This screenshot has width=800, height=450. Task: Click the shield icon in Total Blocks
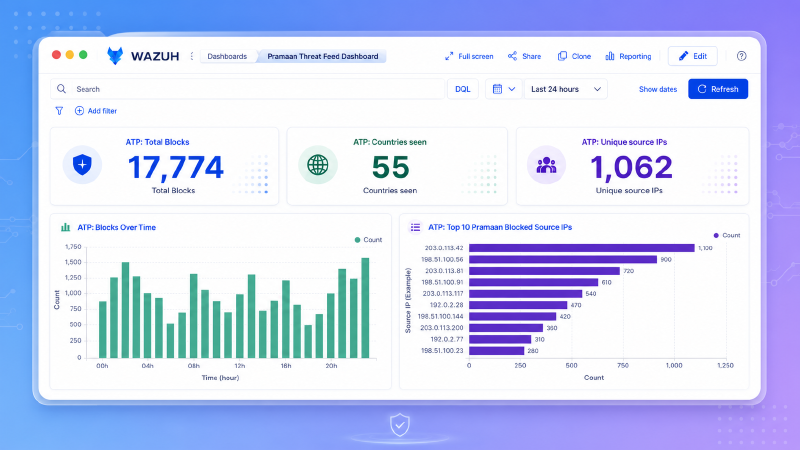[x=82, y=165]
